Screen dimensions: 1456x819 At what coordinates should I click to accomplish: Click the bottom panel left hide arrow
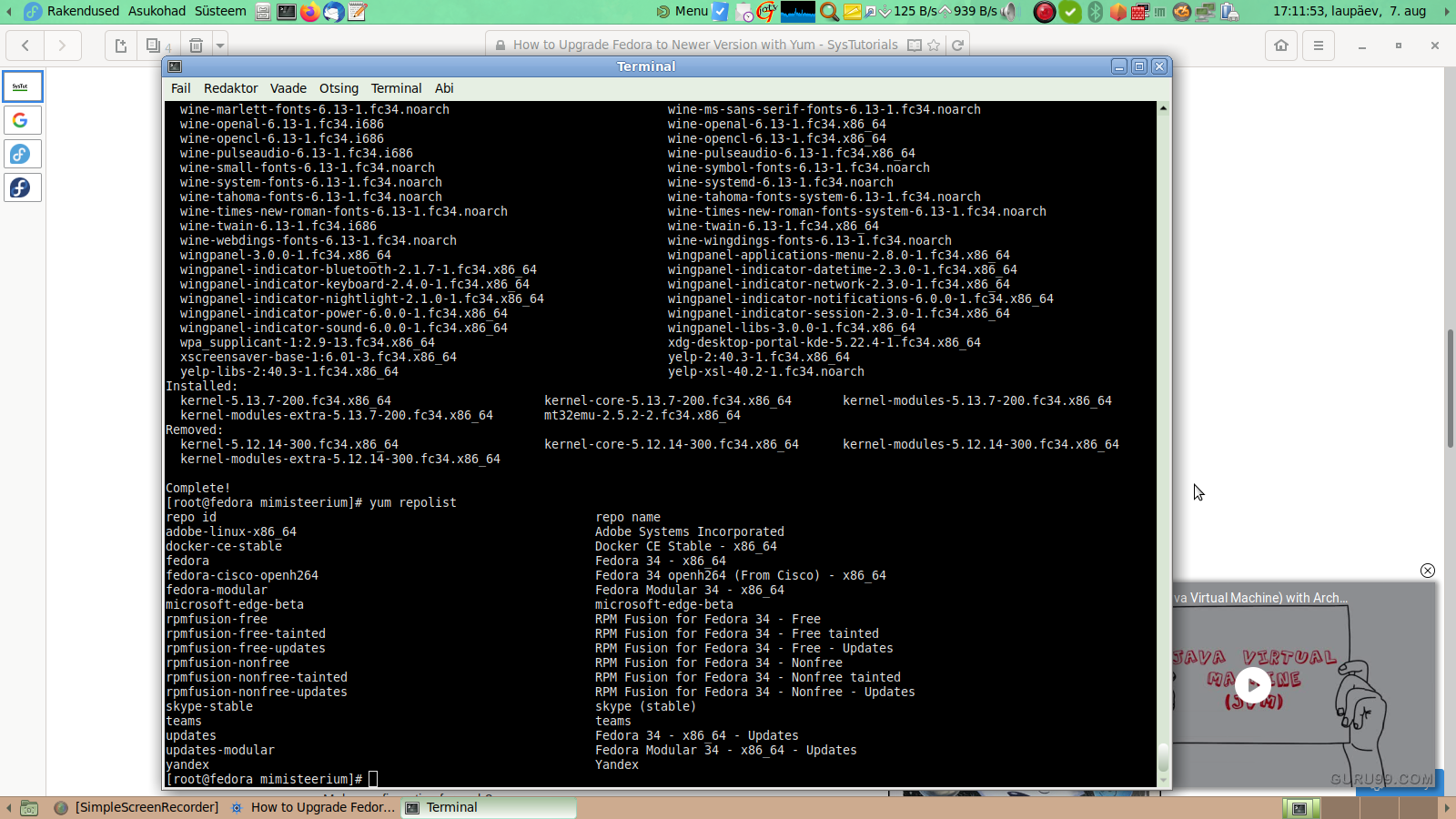(x=8, y=808)
